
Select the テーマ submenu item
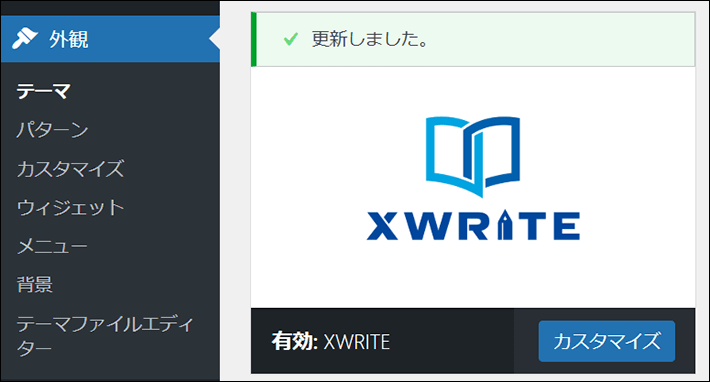(x=43, y=91)
